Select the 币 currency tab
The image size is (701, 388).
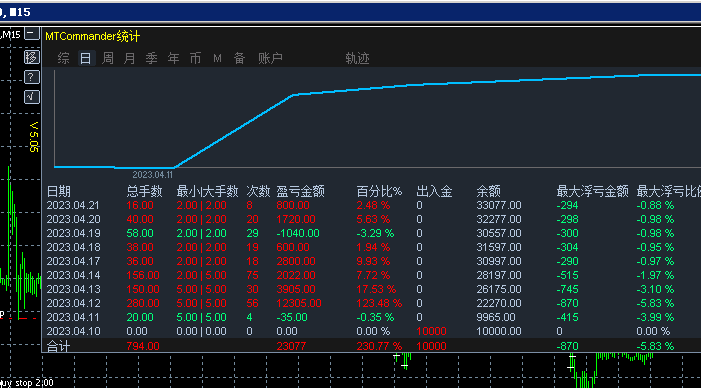pos(195,58)
